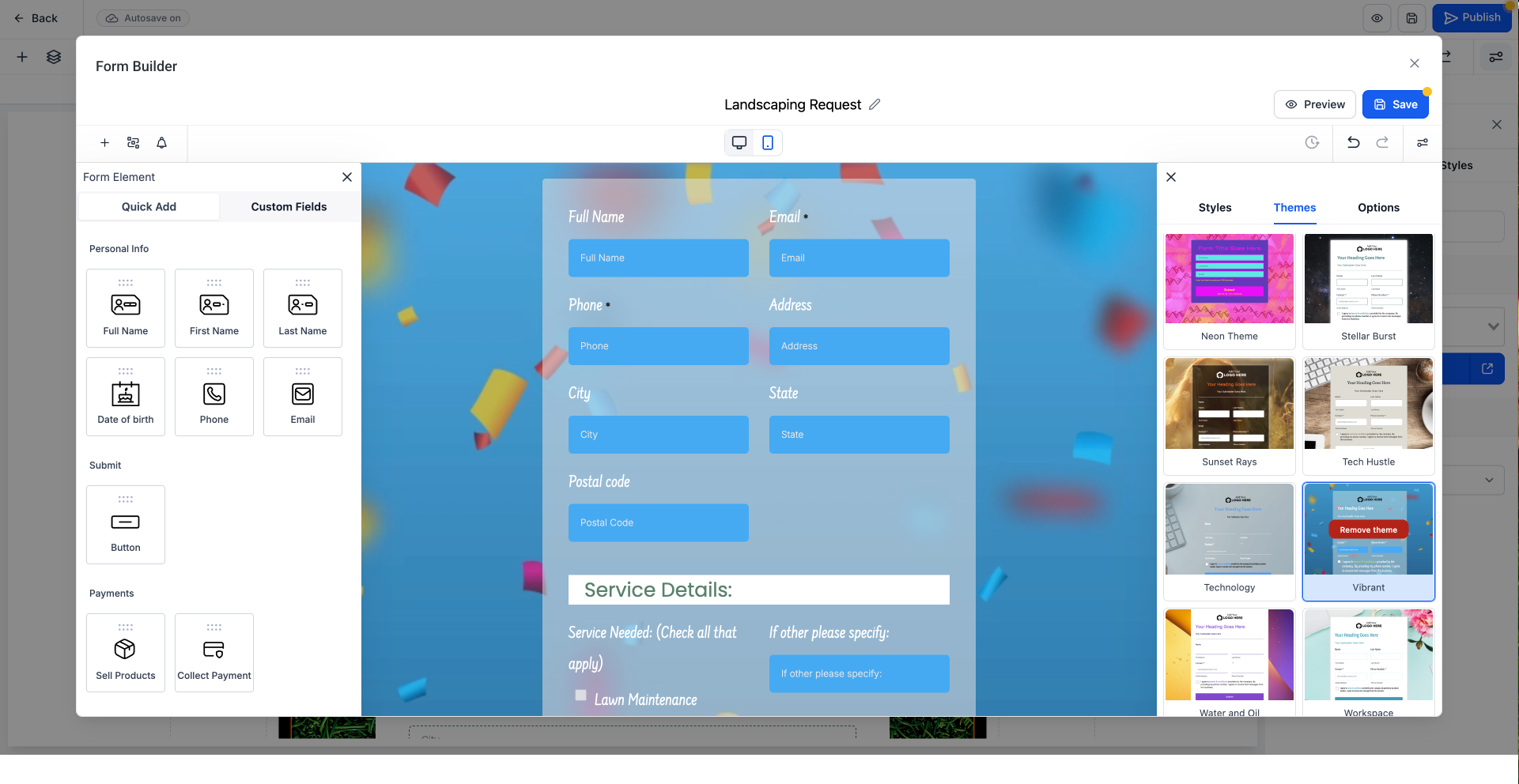Expand the dropdown below the Styles panel

[1492, 326]
